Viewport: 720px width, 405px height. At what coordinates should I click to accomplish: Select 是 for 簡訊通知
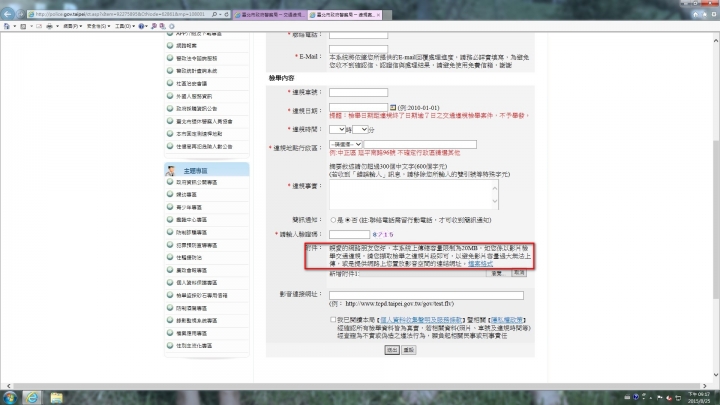(333, 220)
